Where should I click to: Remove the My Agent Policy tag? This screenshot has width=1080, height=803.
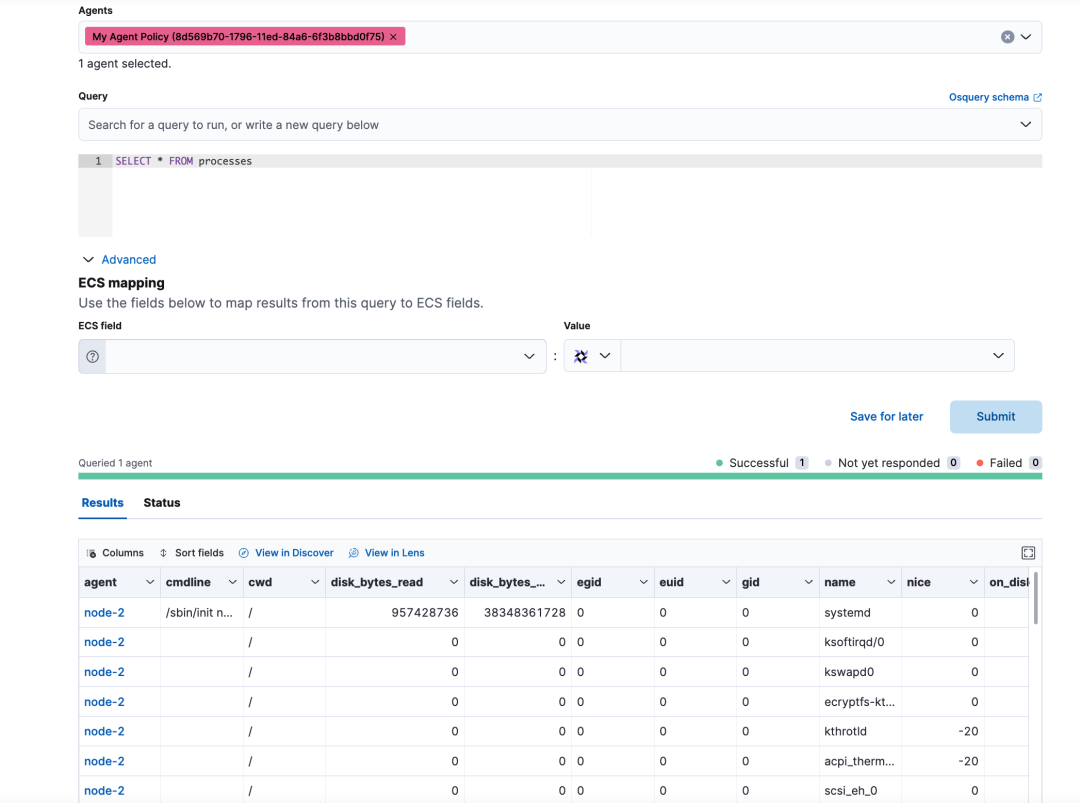click(x=393, y=37)
